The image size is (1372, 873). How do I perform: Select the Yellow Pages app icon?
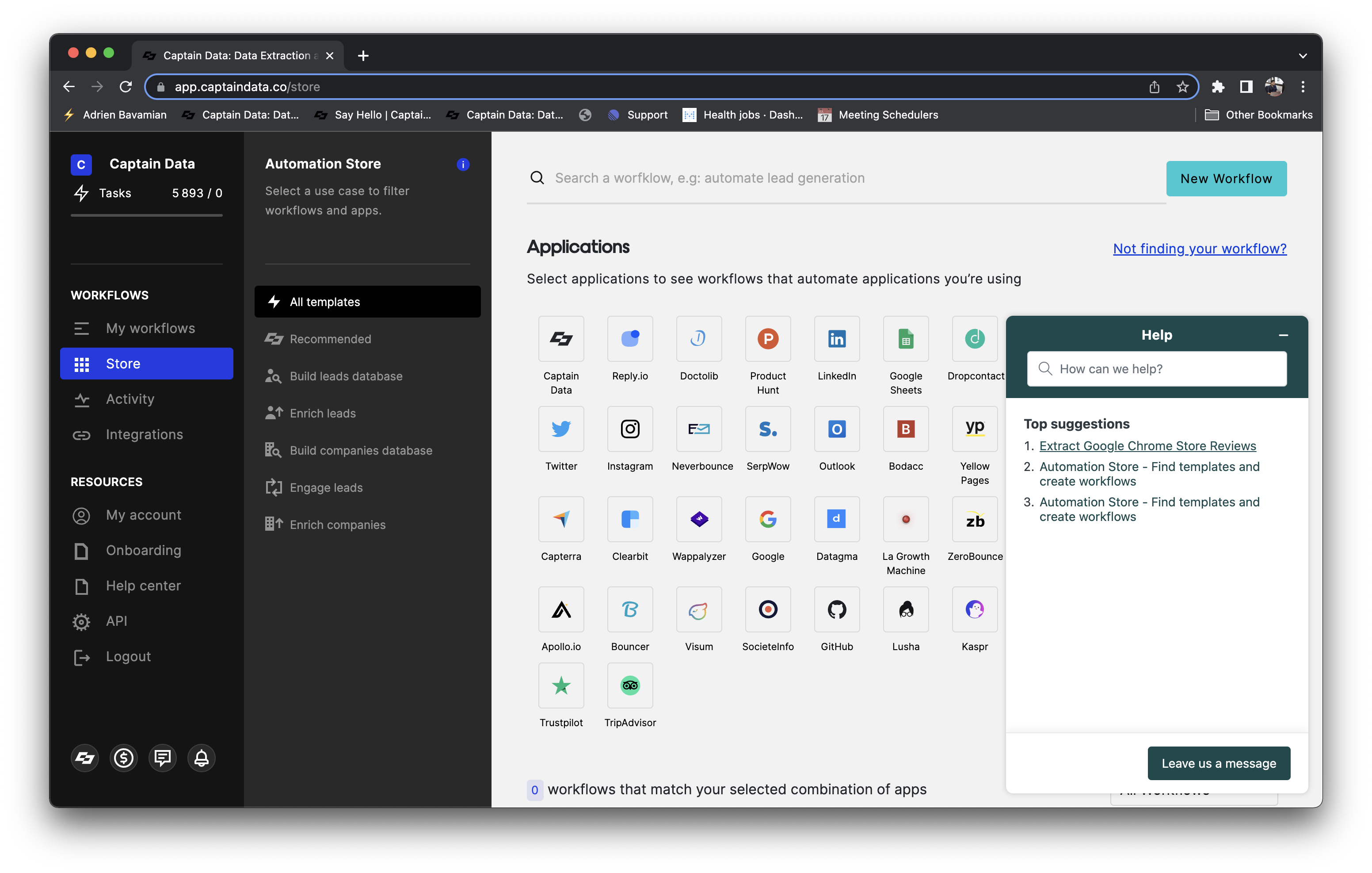(974, 429)
